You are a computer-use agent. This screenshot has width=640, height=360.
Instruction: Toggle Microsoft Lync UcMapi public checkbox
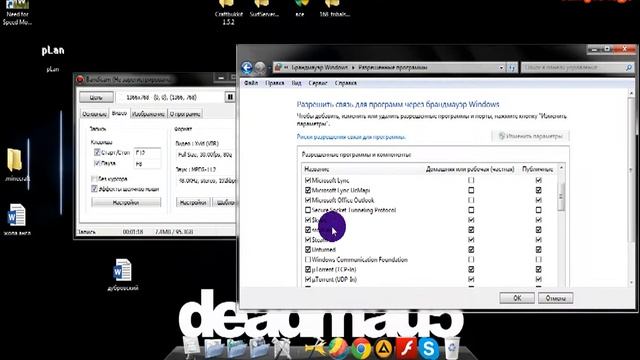[538, 190]
